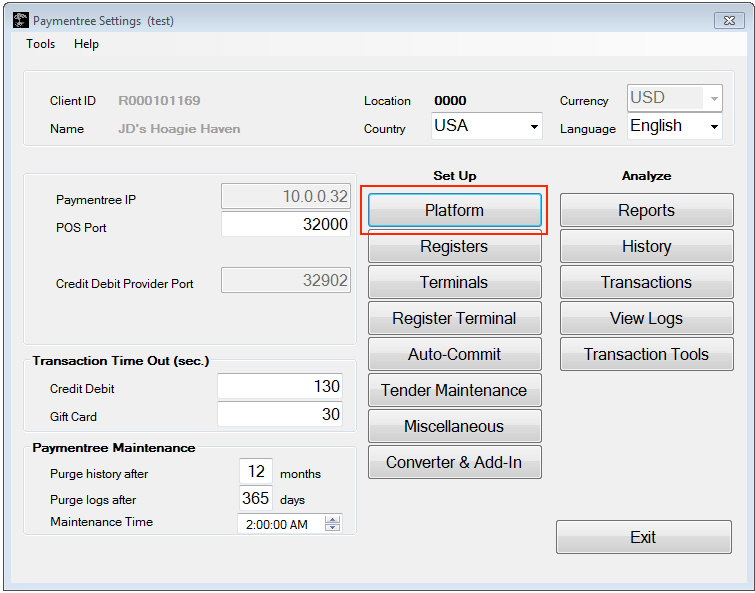
Task: Open Tender Maintenance
Action: pos(455,390)
